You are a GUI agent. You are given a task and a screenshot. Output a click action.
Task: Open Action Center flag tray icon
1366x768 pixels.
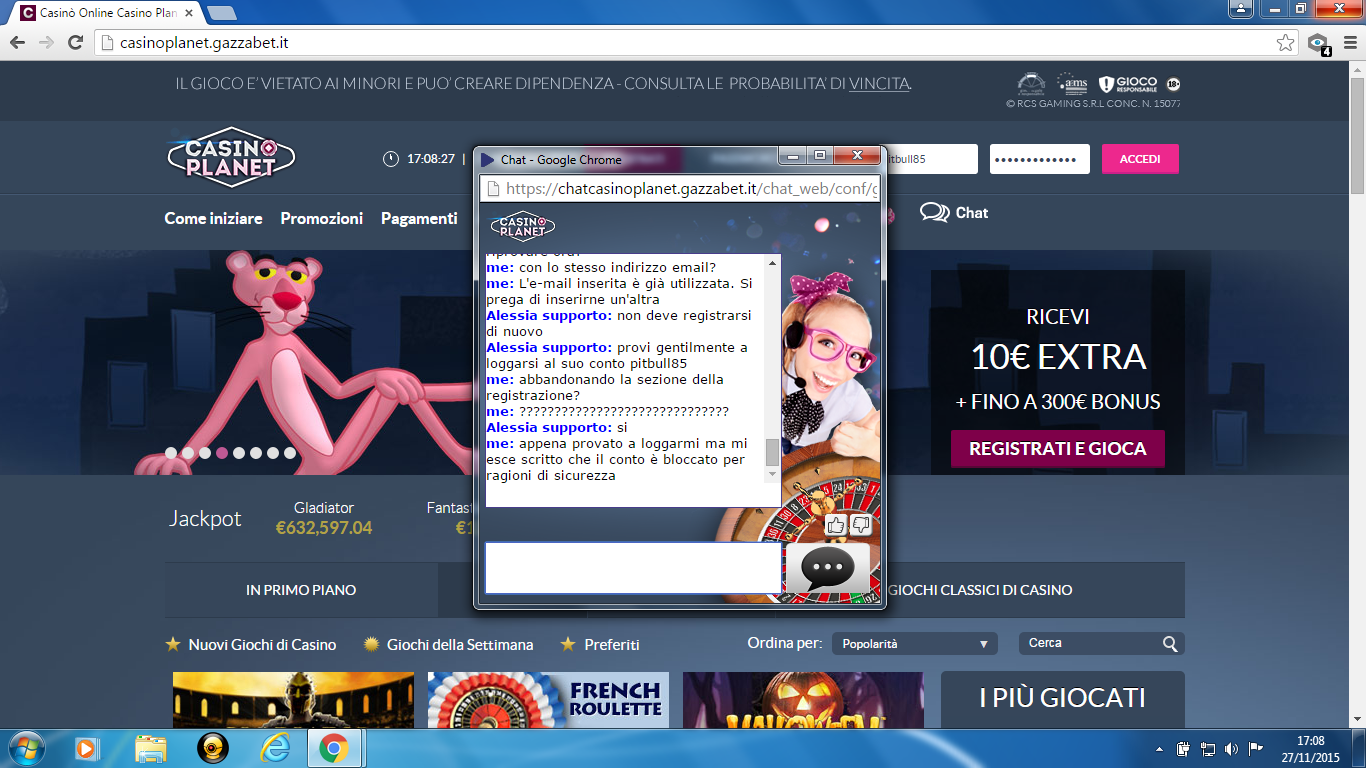1254,748
